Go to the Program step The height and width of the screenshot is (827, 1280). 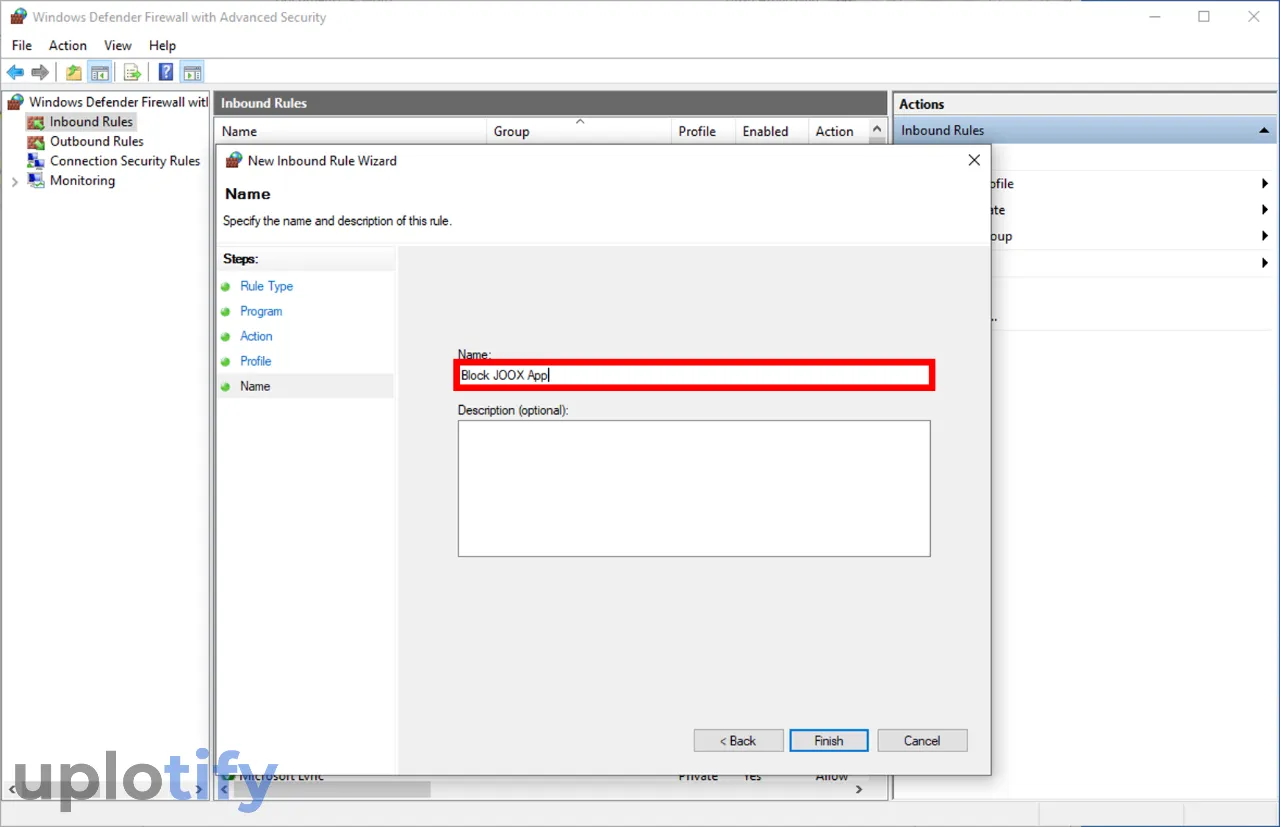pos(261,311)
